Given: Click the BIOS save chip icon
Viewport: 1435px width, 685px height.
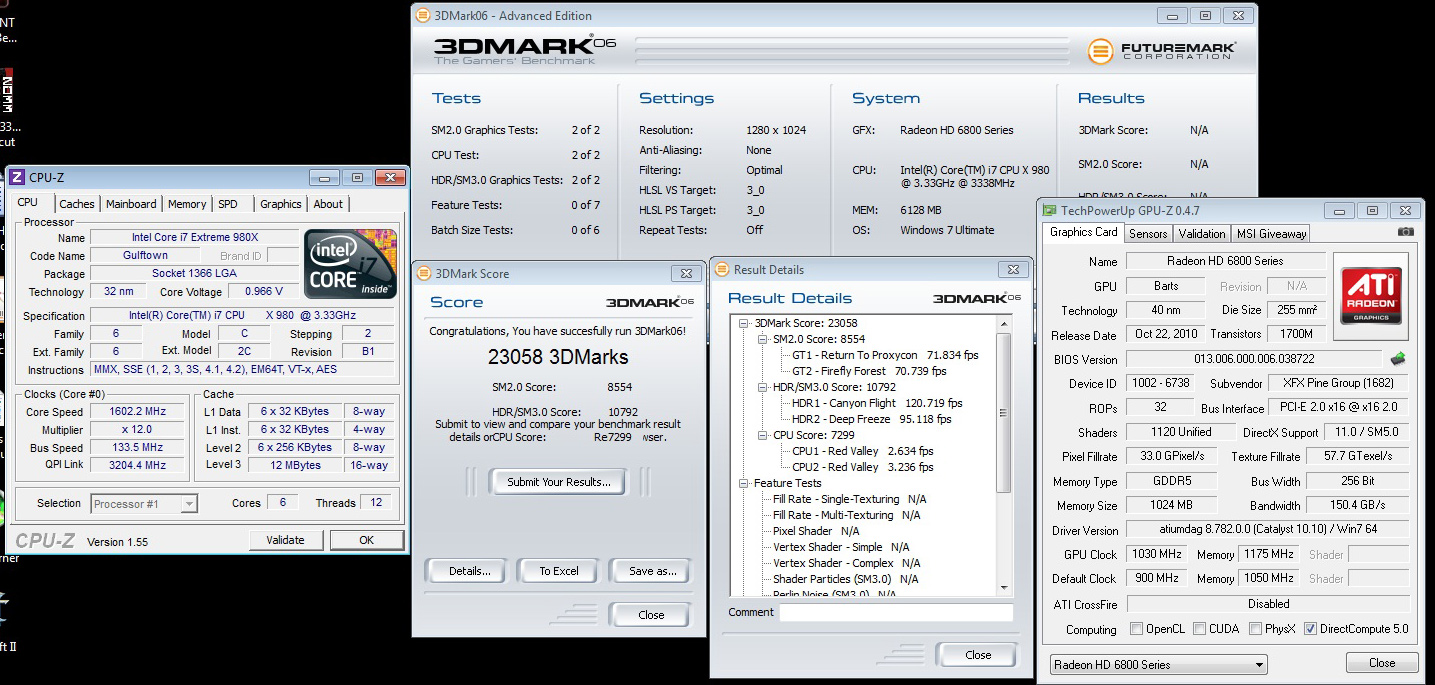Looking at the screenshot, I should click(x=1398, y=359).
